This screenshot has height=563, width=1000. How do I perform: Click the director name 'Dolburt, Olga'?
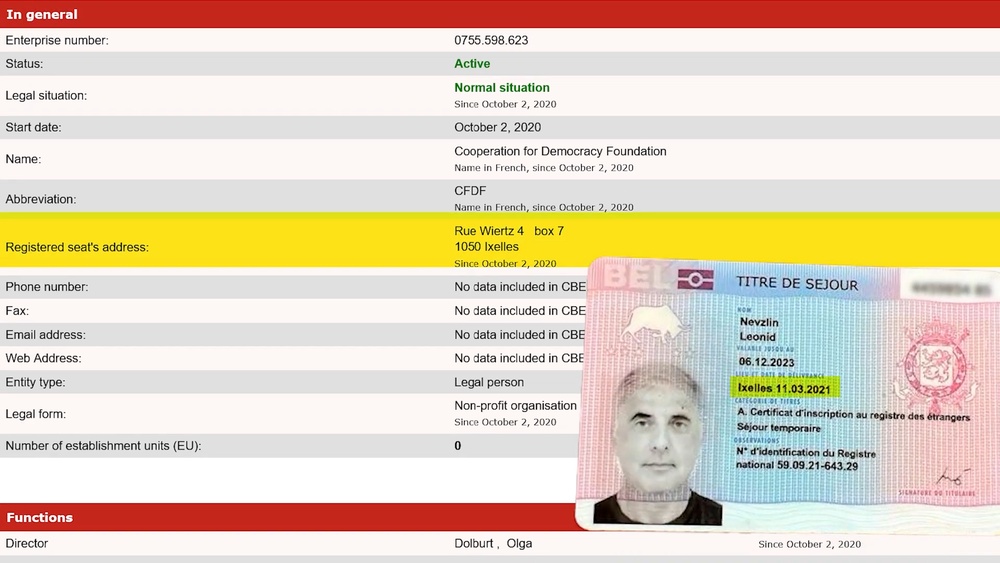point(493,543)
